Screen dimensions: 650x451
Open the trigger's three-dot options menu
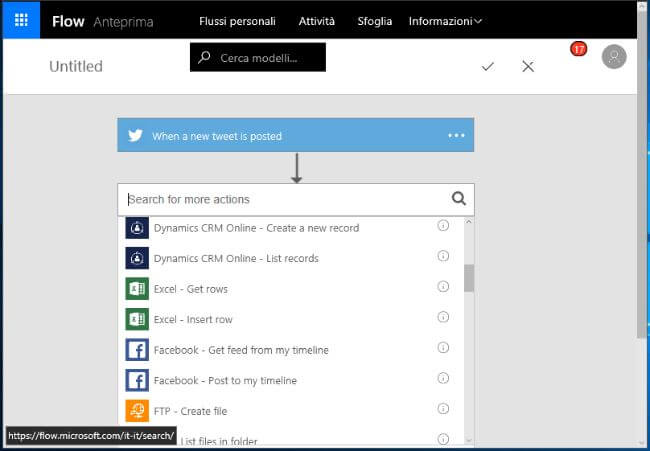point(456,135)
